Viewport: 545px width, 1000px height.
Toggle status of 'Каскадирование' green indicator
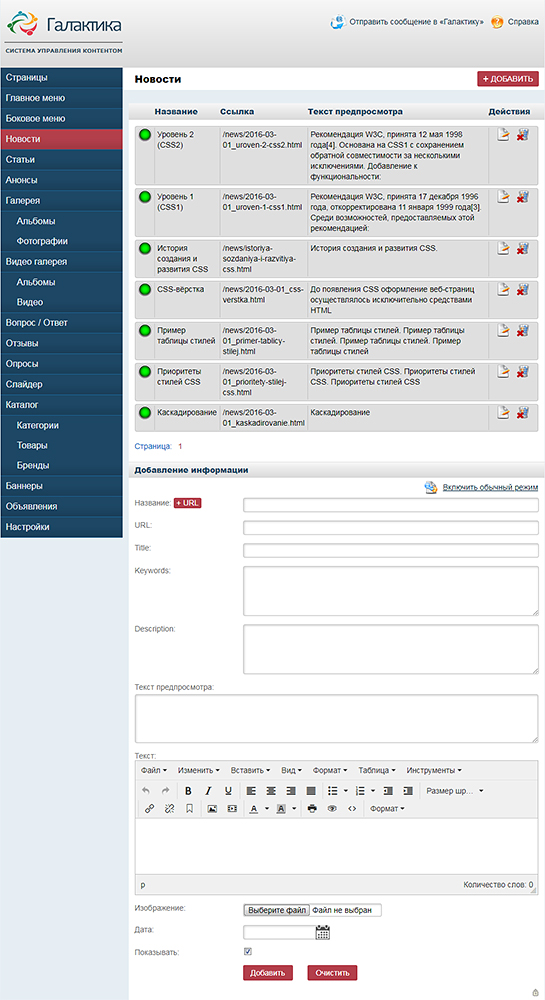[145, 413]
